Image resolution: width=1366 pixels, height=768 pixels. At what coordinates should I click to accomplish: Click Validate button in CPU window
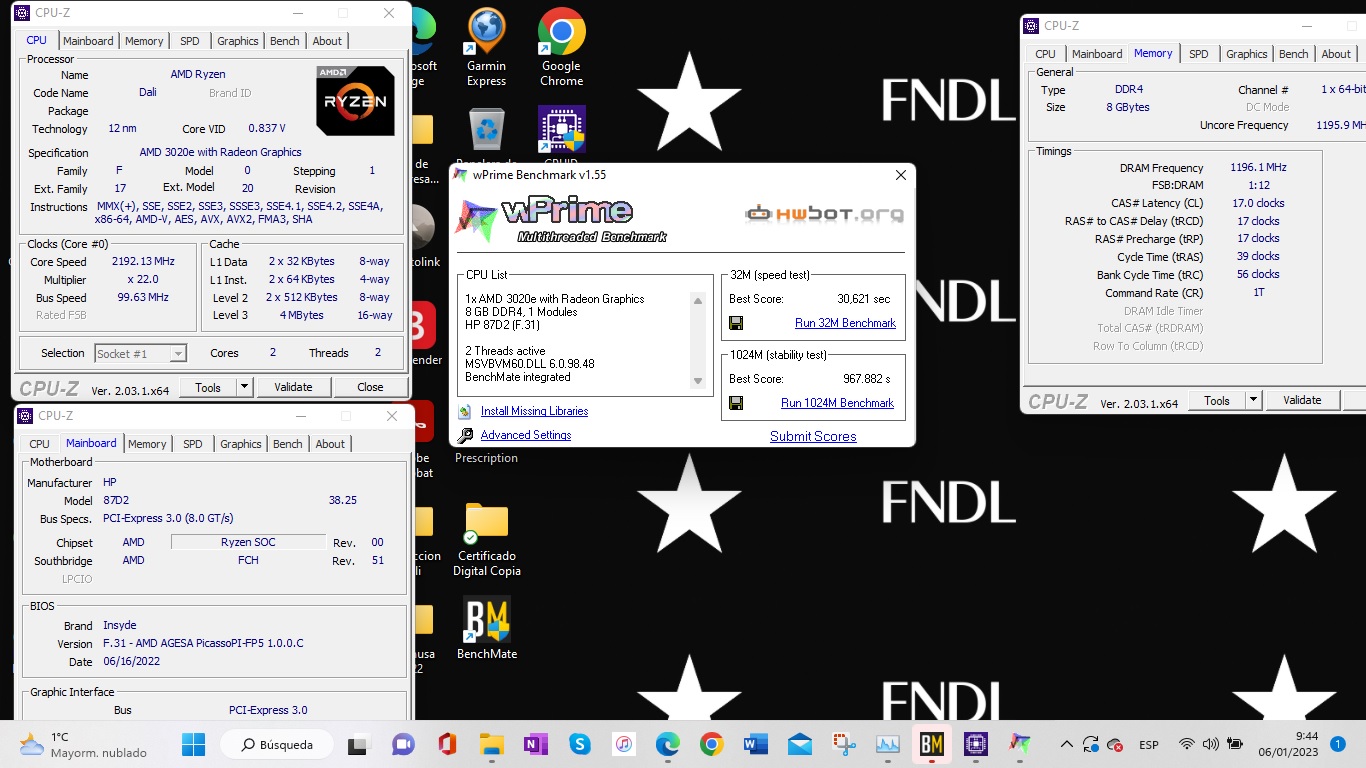click(x=293, y=387)
